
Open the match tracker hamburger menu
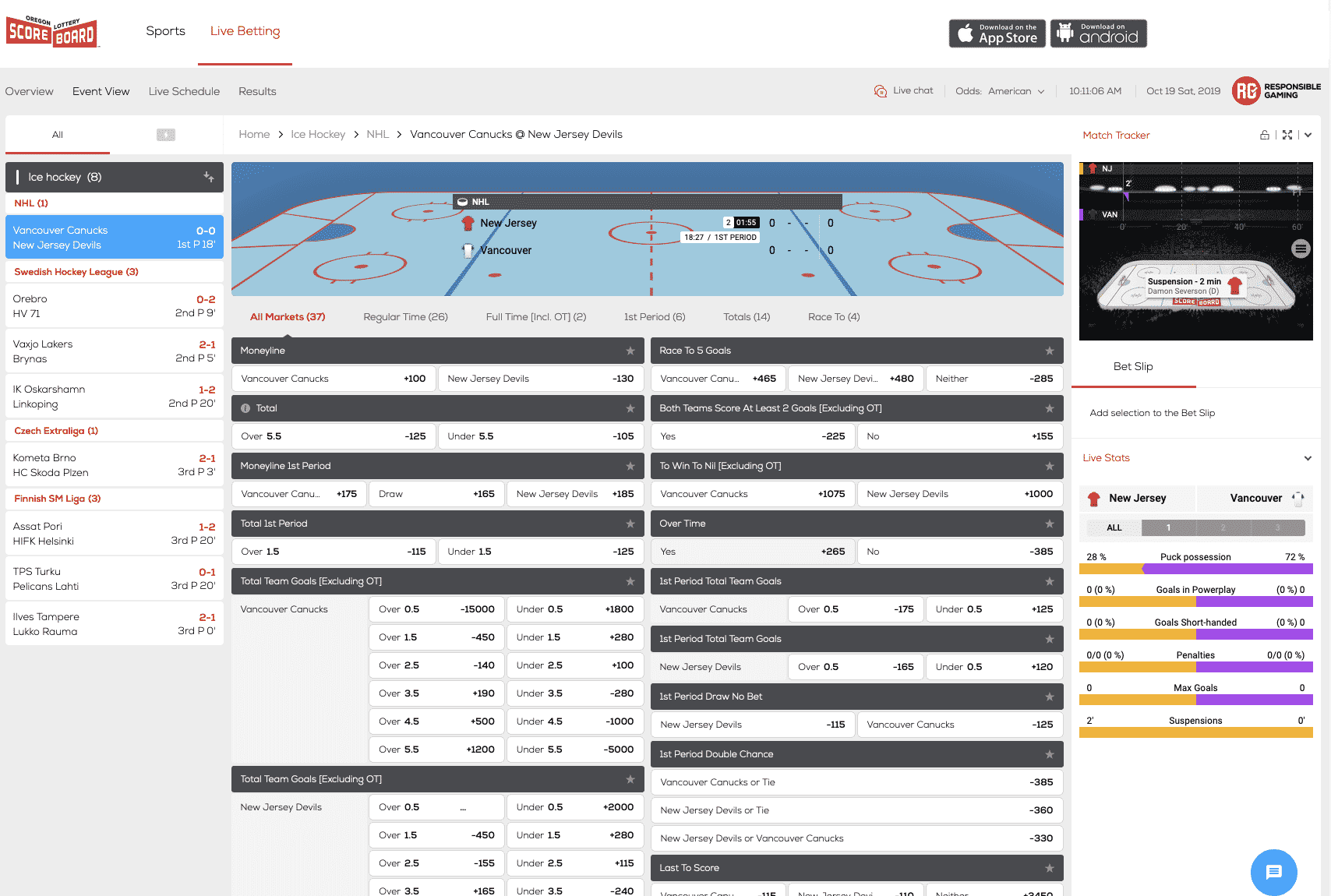click(1301, 249)
